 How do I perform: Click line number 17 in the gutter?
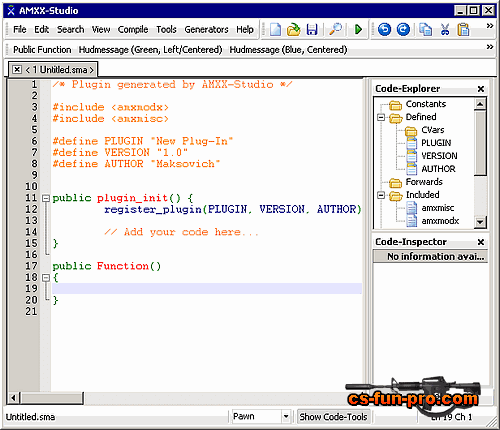pos(31,266)
